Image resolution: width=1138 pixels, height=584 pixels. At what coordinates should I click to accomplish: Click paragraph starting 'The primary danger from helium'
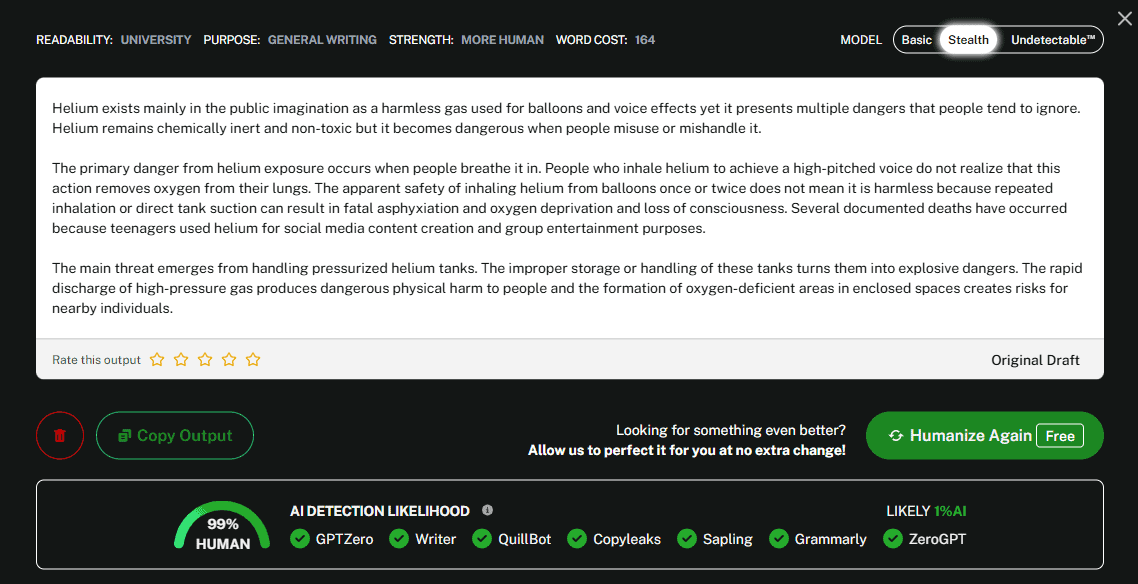tap(560, 199)
